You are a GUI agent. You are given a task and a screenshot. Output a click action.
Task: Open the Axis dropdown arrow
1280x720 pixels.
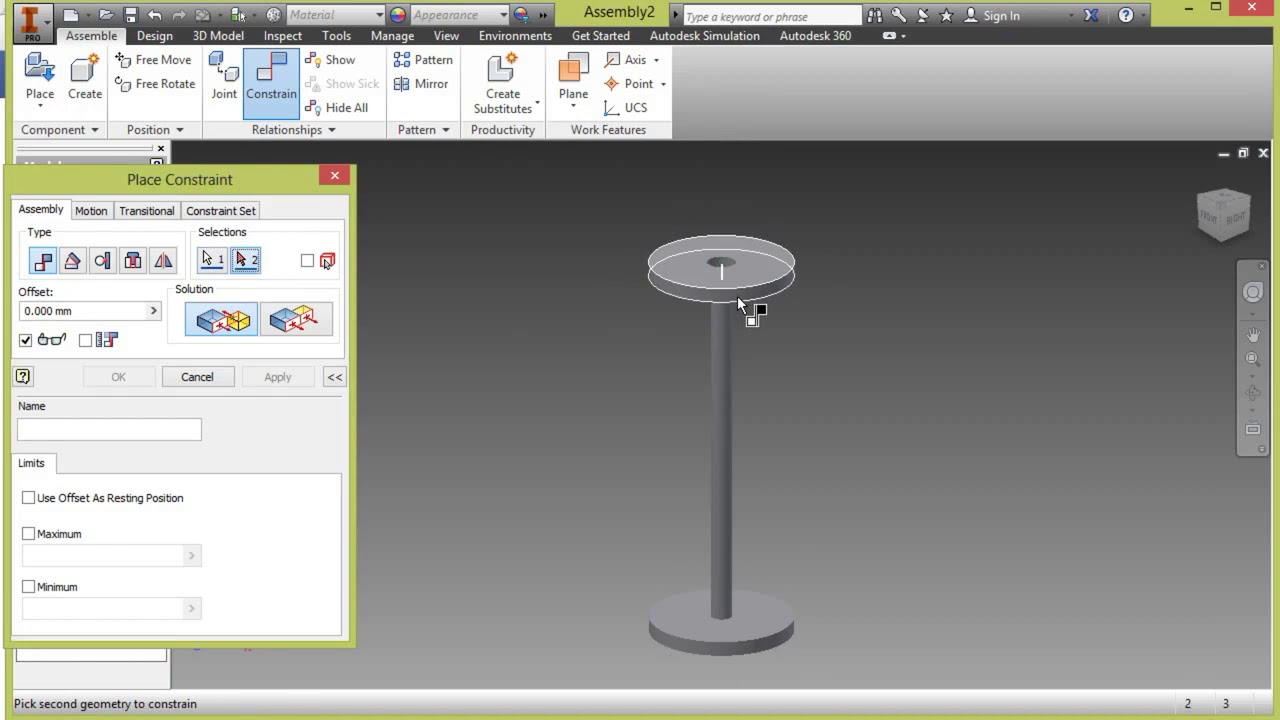[656, 60]
